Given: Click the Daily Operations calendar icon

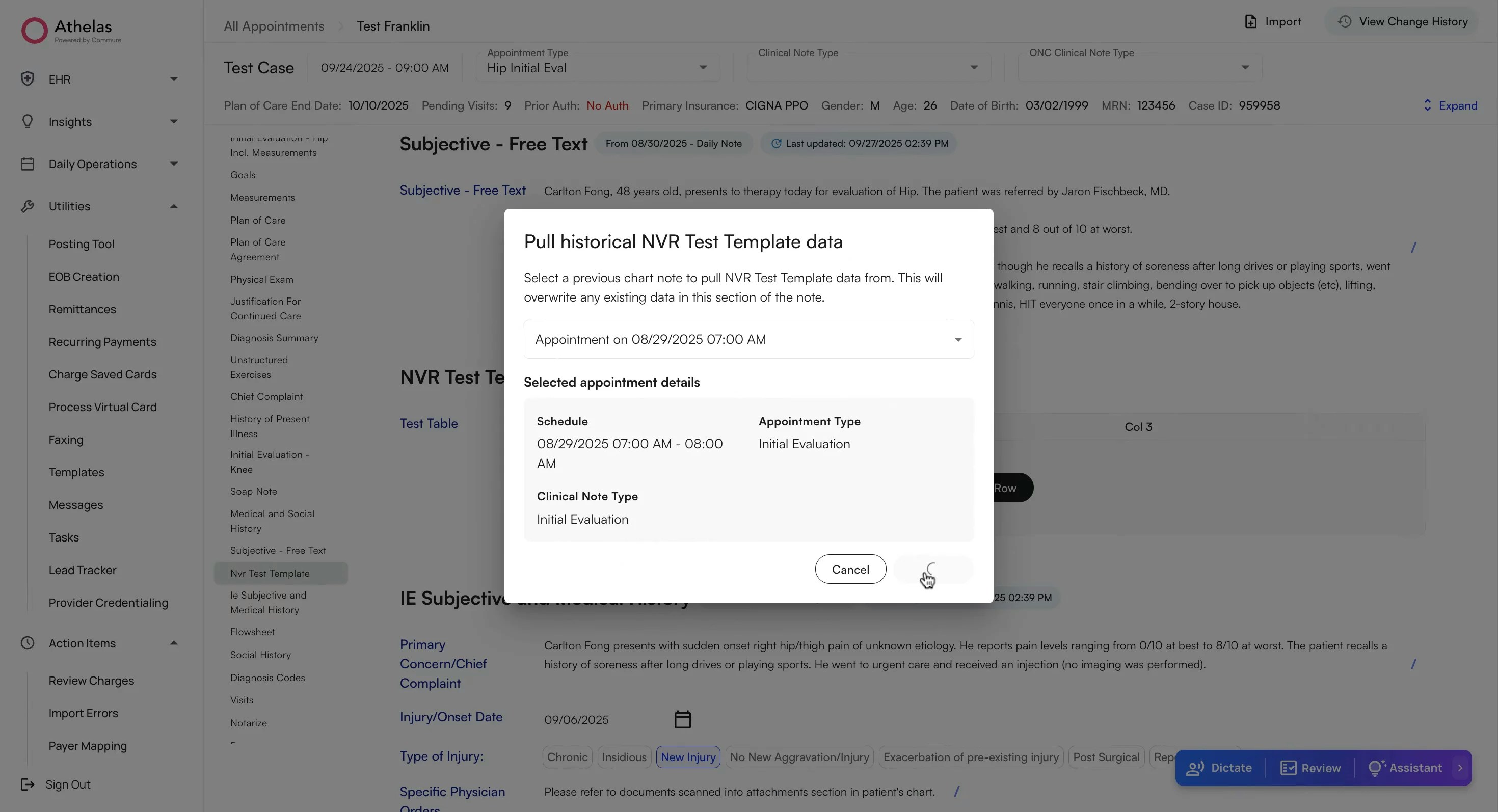Looking at the screenshot, I should point(28,164).
